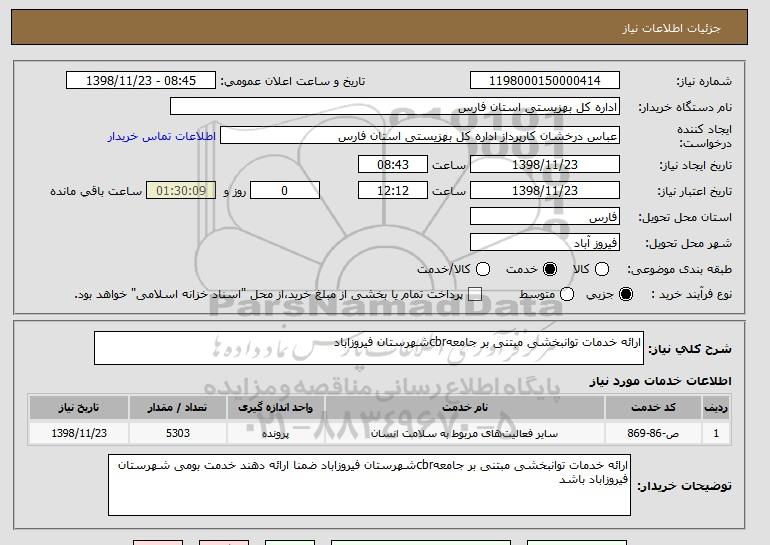Select the کالا/خدمت radio button
This screenshot has width=770, height=545.
(x=483, y=269)
